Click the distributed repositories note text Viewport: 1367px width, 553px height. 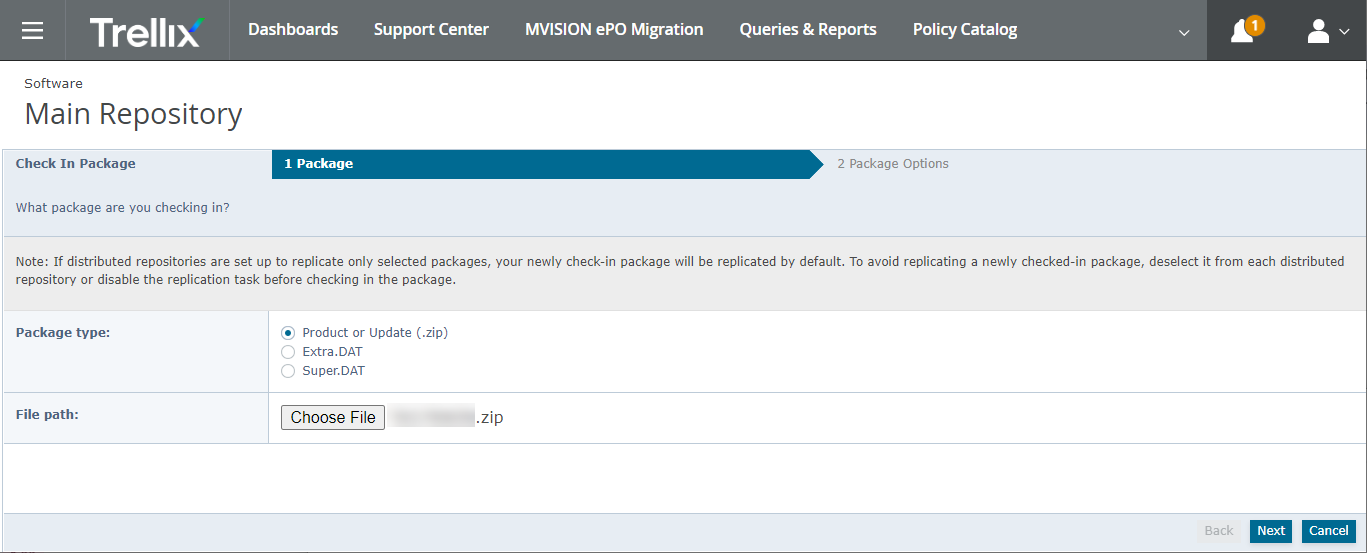tap(680, 270)
